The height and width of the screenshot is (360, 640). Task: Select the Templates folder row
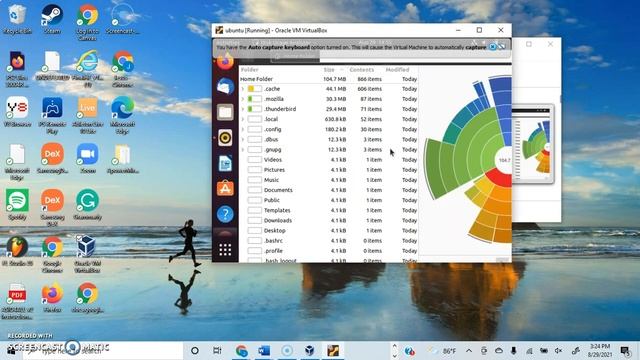coord(329,211)
